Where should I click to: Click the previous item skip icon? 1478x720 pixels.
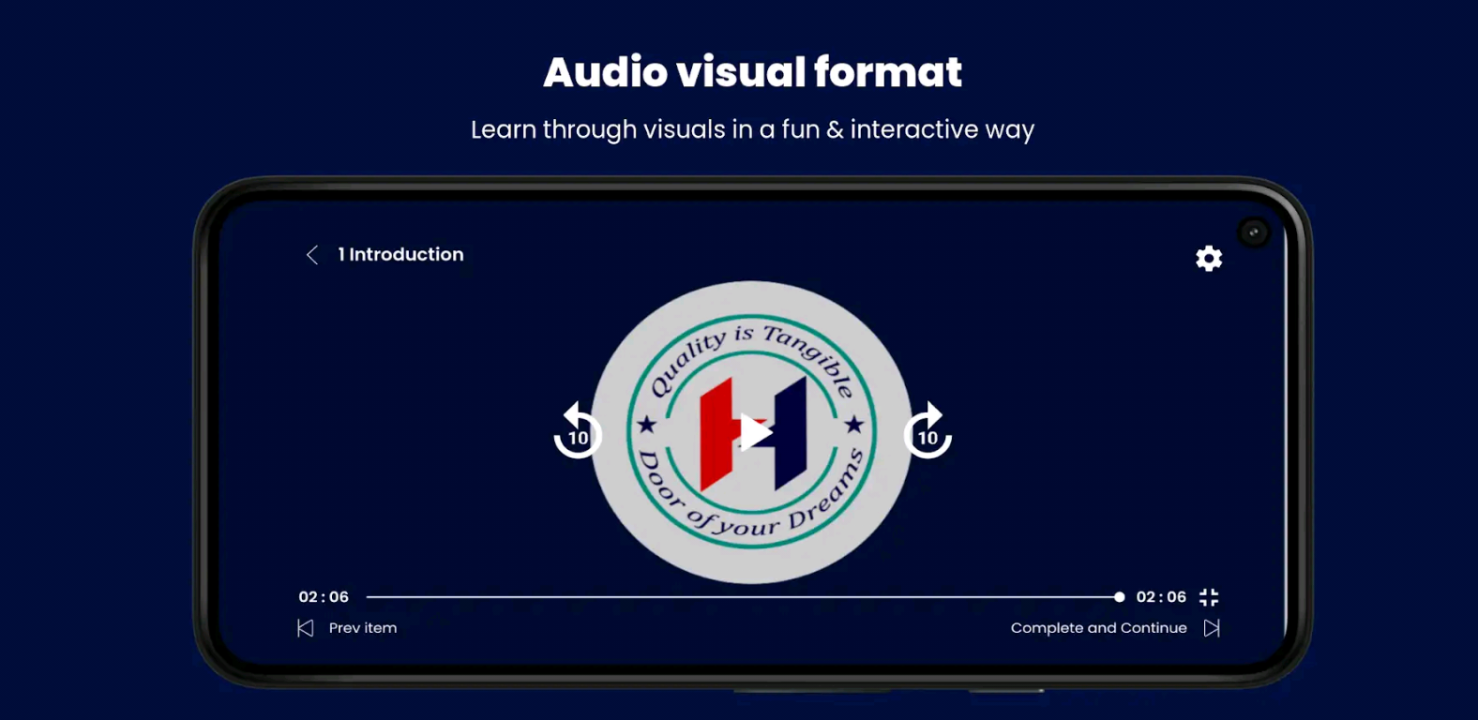coord(305,628)
